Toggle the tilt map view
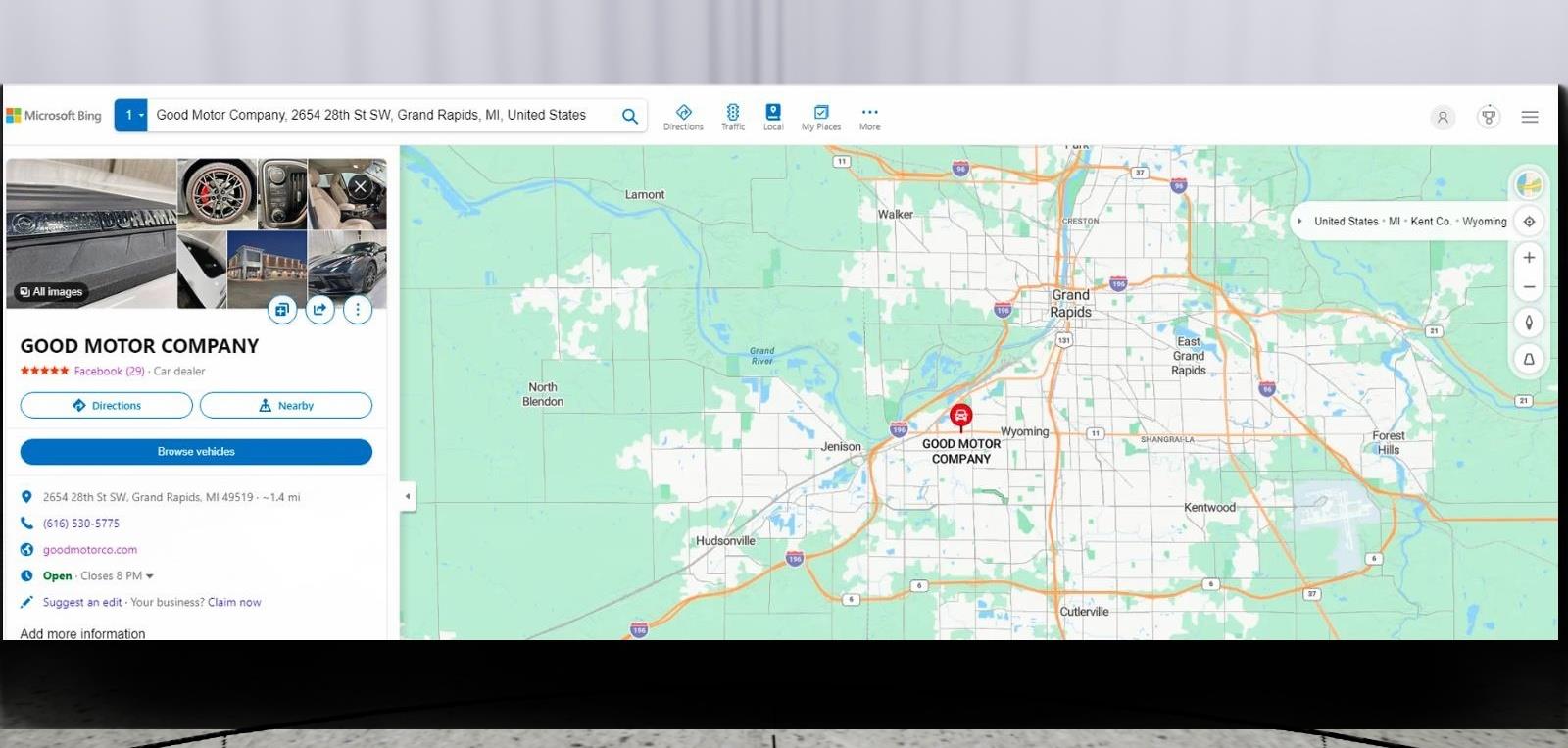1568x748 pixels. pyautogui.click(x=1529, y=360)
